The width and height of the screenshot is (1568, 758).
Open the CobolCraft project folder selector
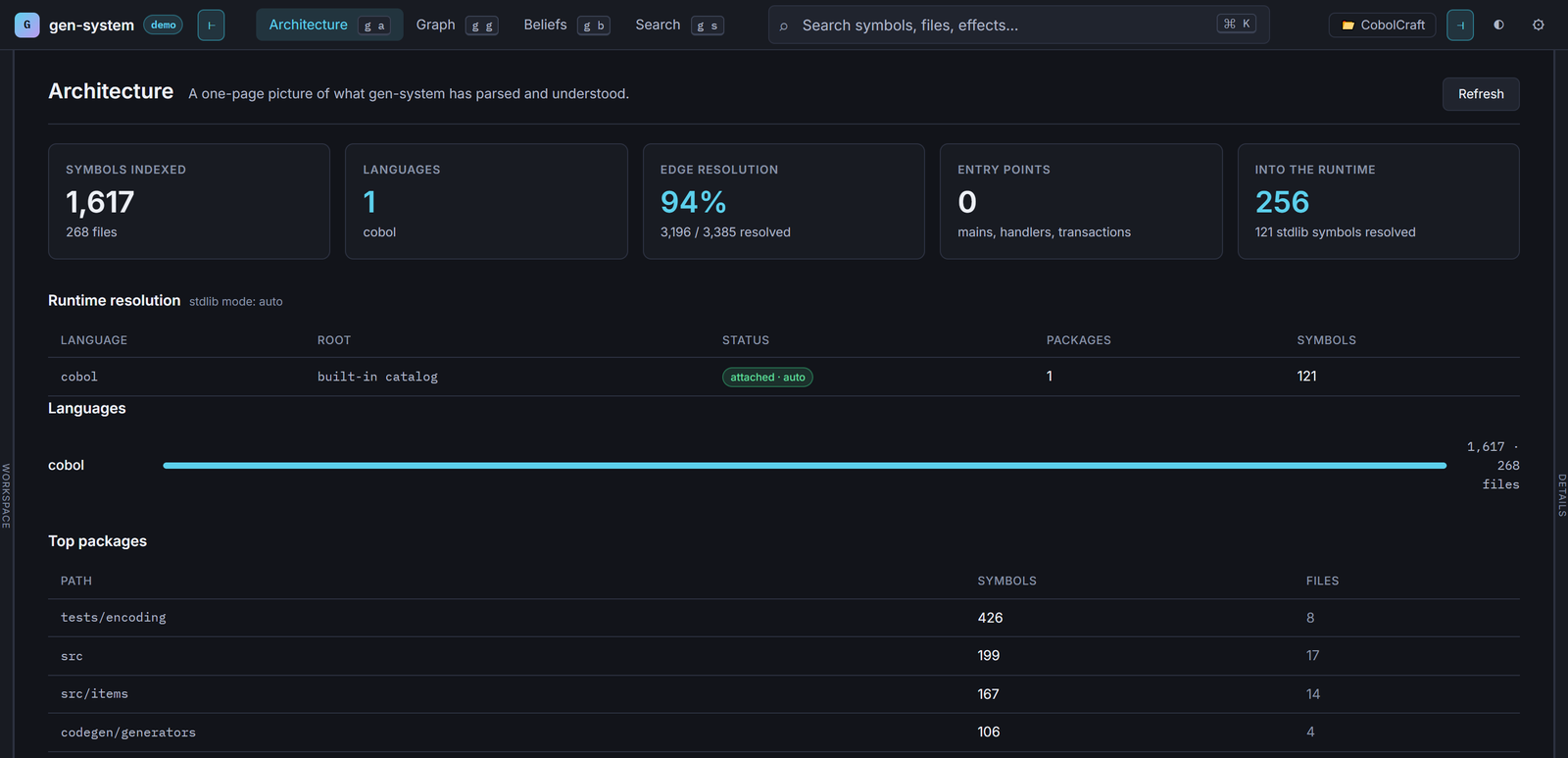click(1383, 25)
